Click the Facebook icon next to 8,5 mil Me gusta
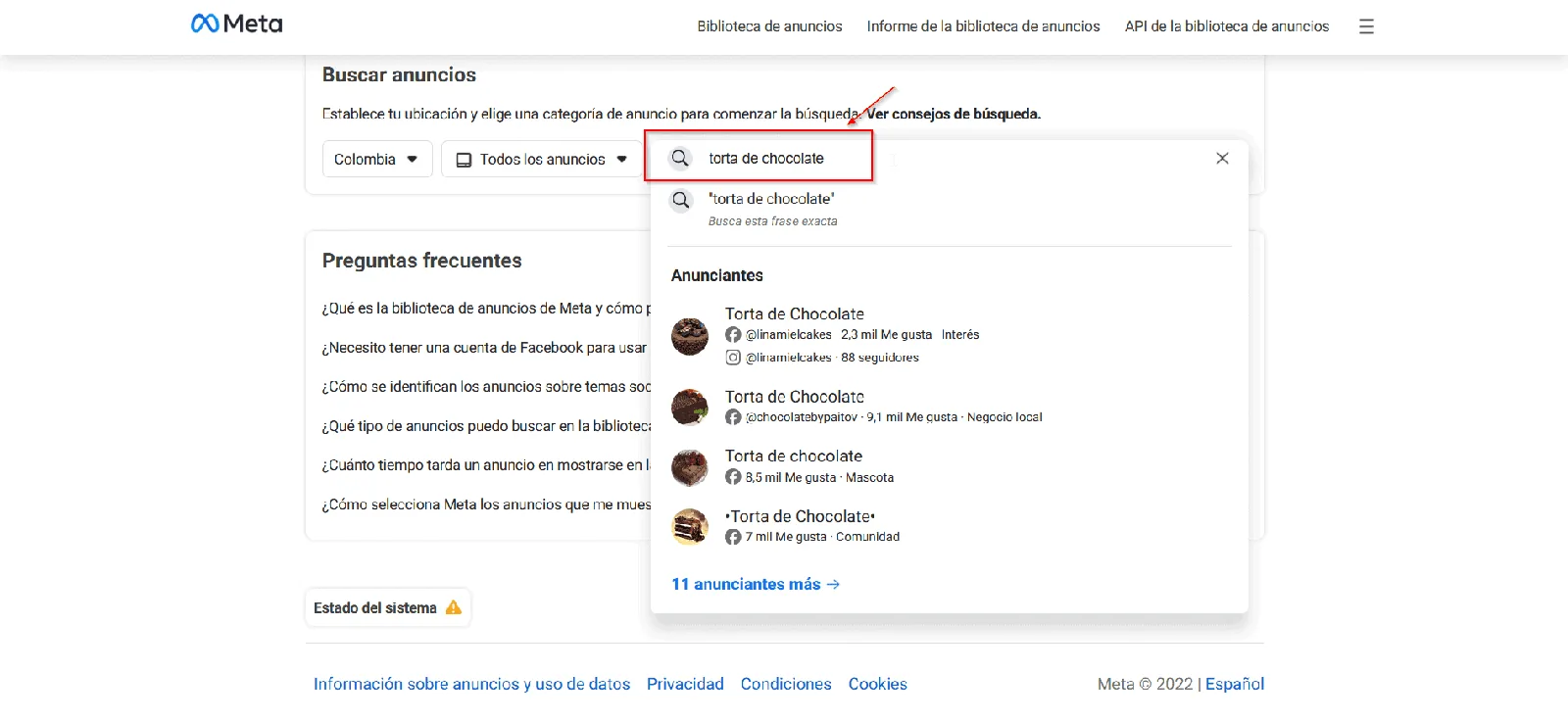 733,477
